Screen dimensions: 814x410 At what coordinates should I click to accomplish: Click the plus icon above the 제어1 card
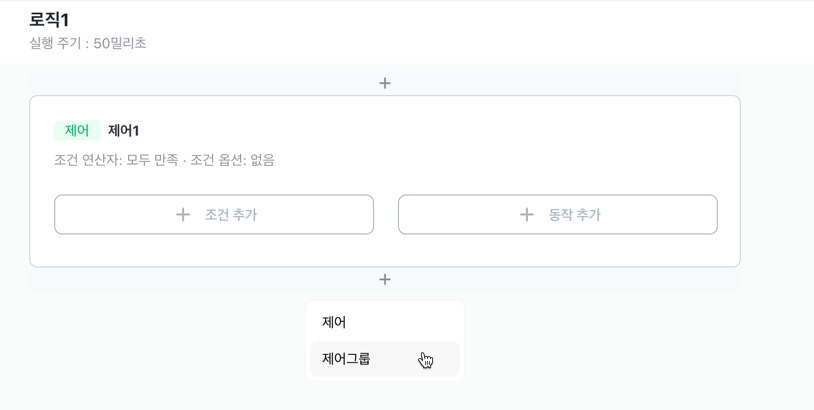tap(385, 83)
